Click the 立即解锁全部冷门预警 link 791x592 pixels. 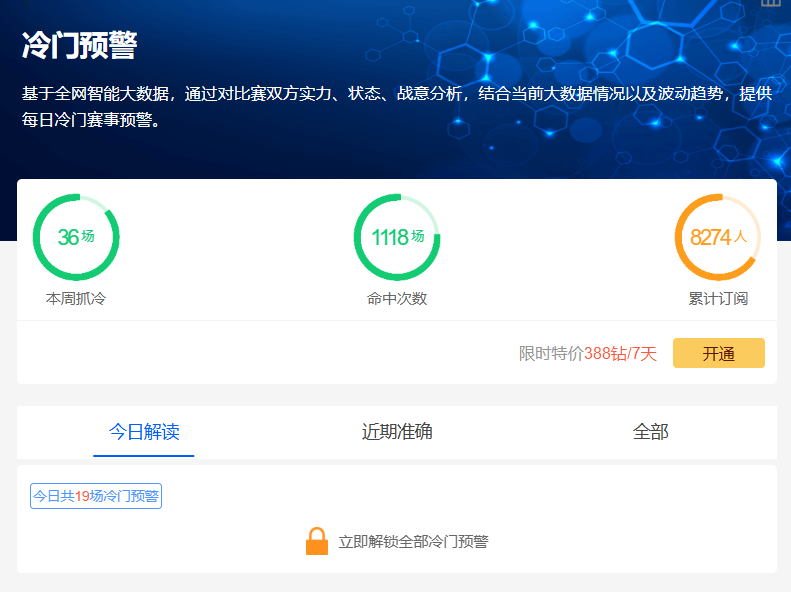pyautogui.click(x=413, y=542)
